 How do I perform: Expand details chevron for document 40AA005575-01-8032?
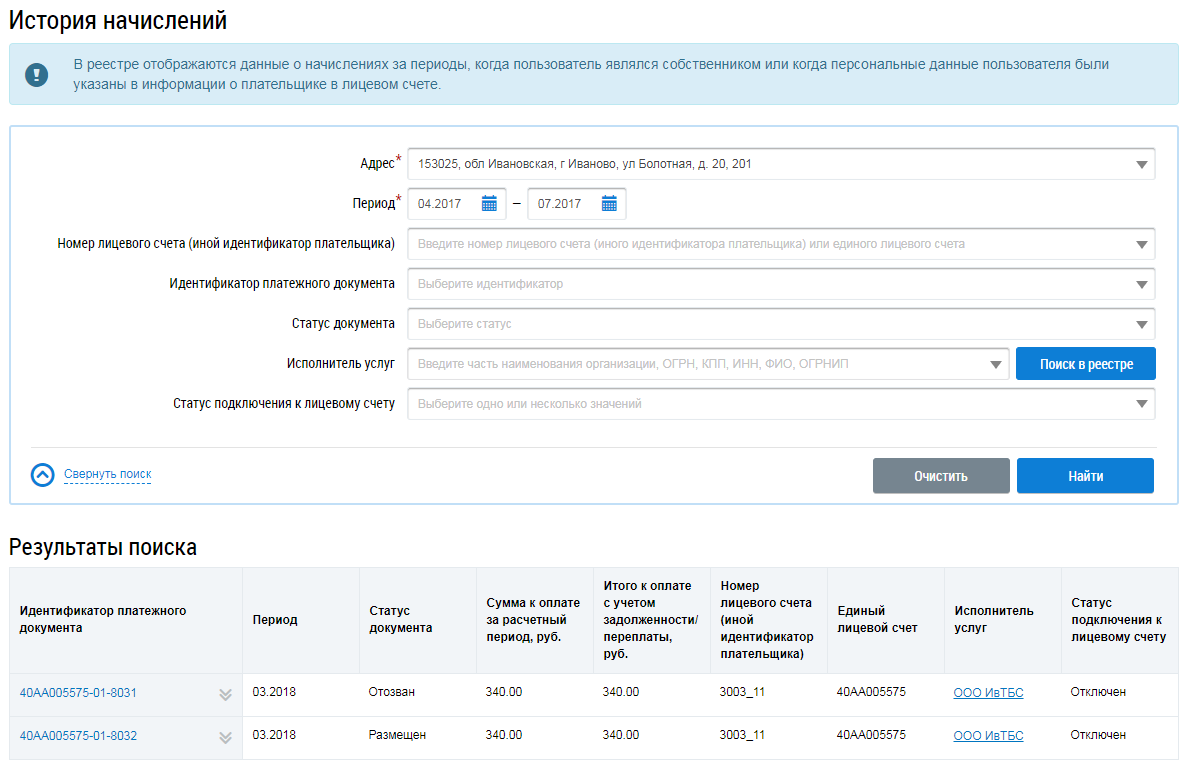[x=225, y=737]
